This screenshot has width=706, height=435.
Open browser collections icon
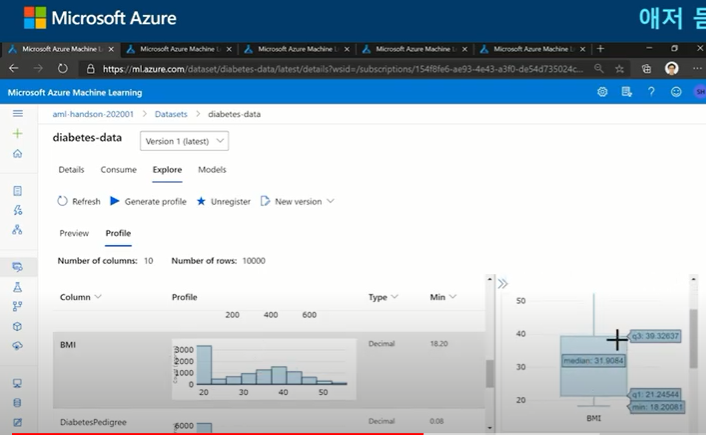point(647,68)
